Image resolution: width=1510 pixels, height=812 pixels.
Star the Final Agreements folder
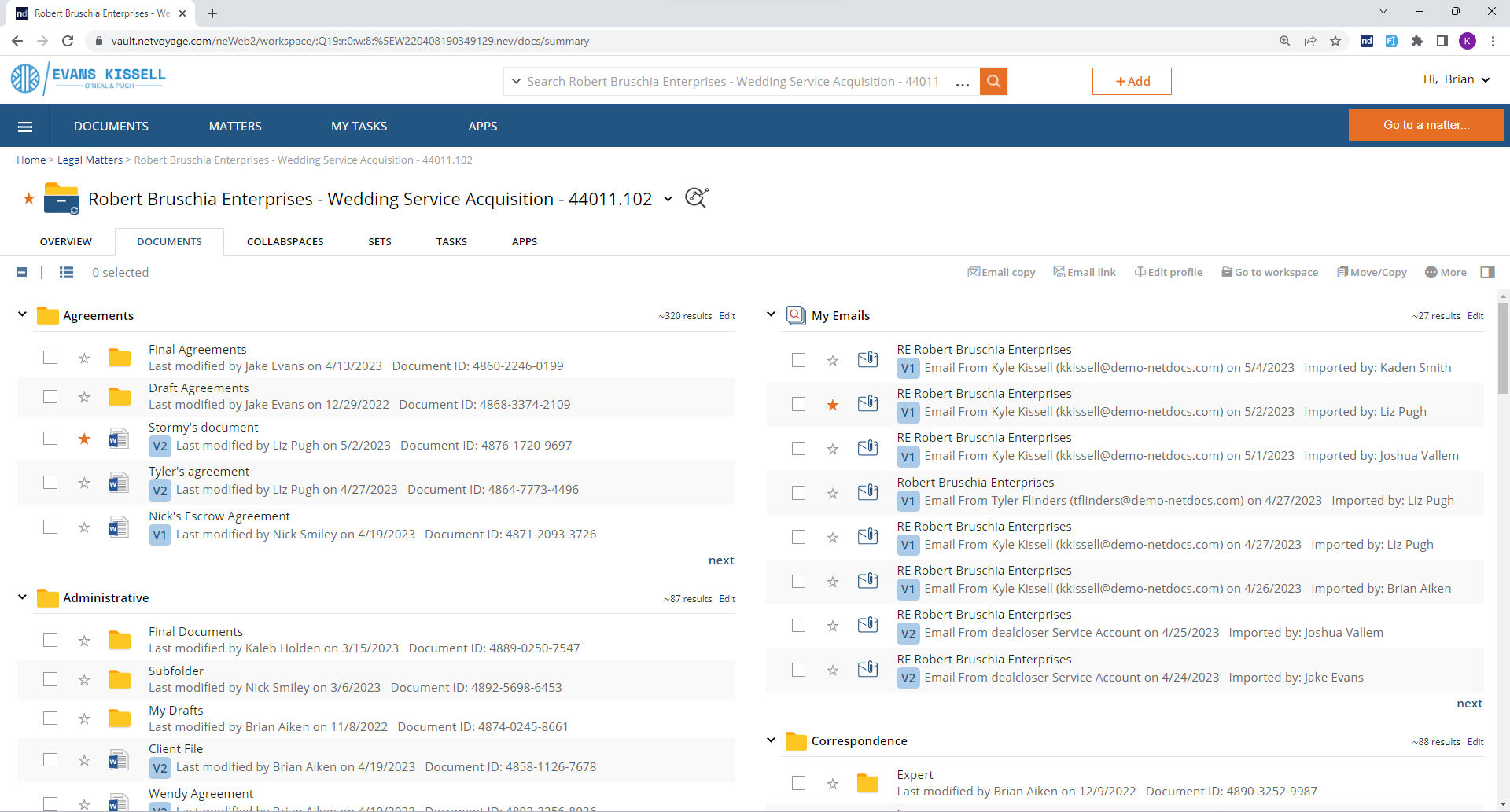point(84,358)
